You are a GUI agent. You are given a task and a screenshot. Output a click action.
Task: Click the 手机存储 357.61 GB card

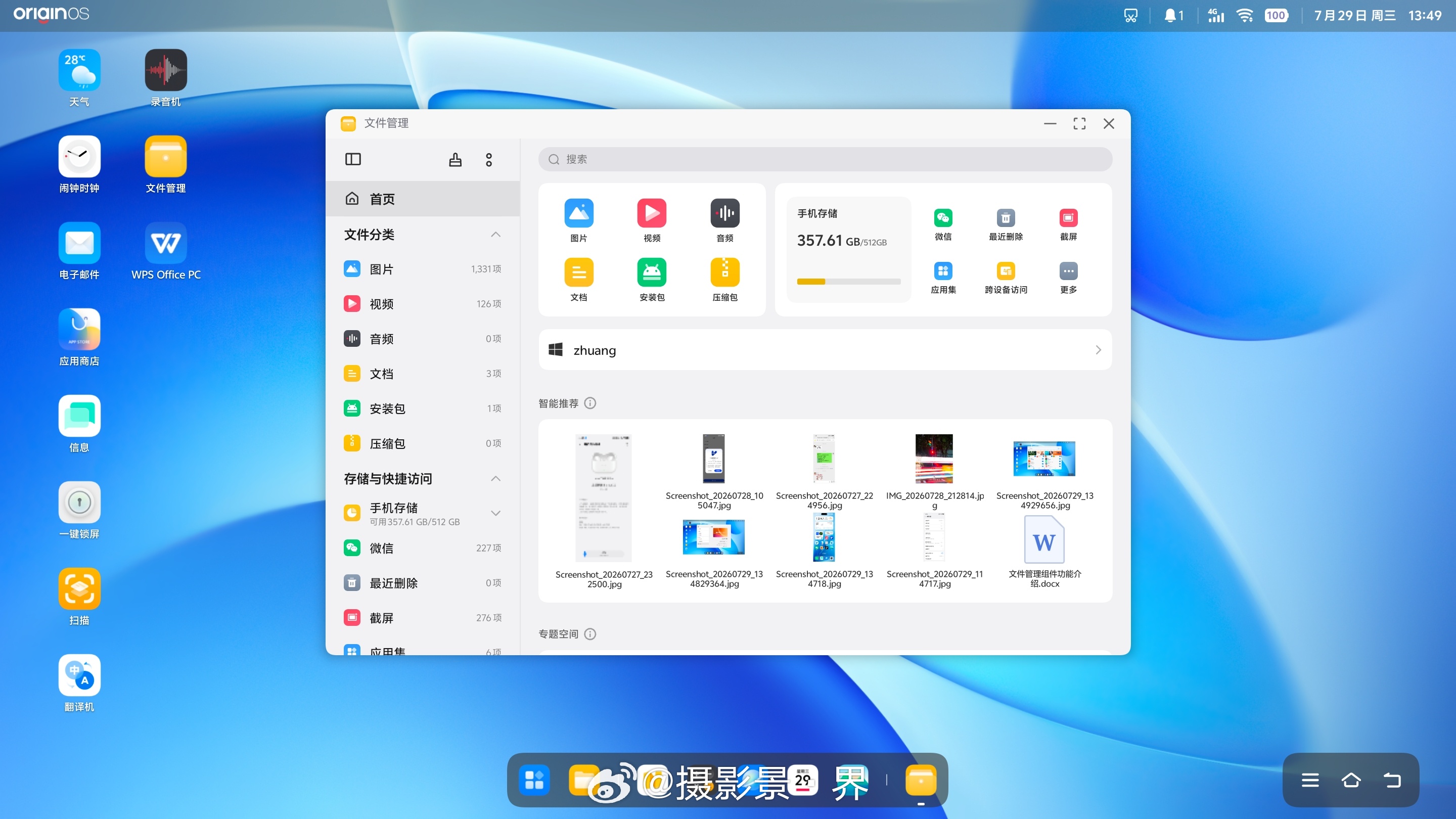(x=848, y=249)
